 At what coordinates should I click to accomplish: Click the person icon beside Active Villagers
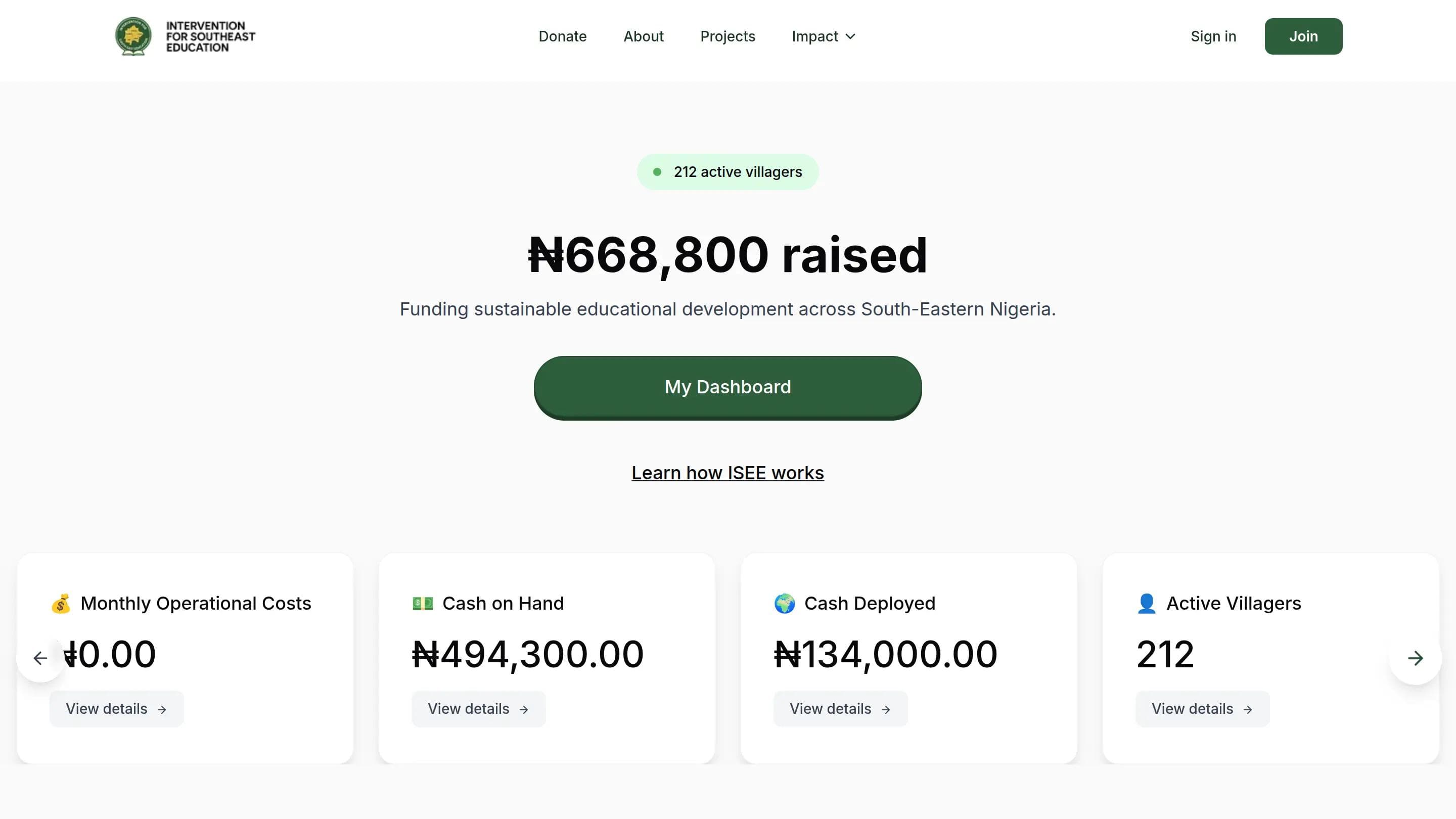(1146, 604)
